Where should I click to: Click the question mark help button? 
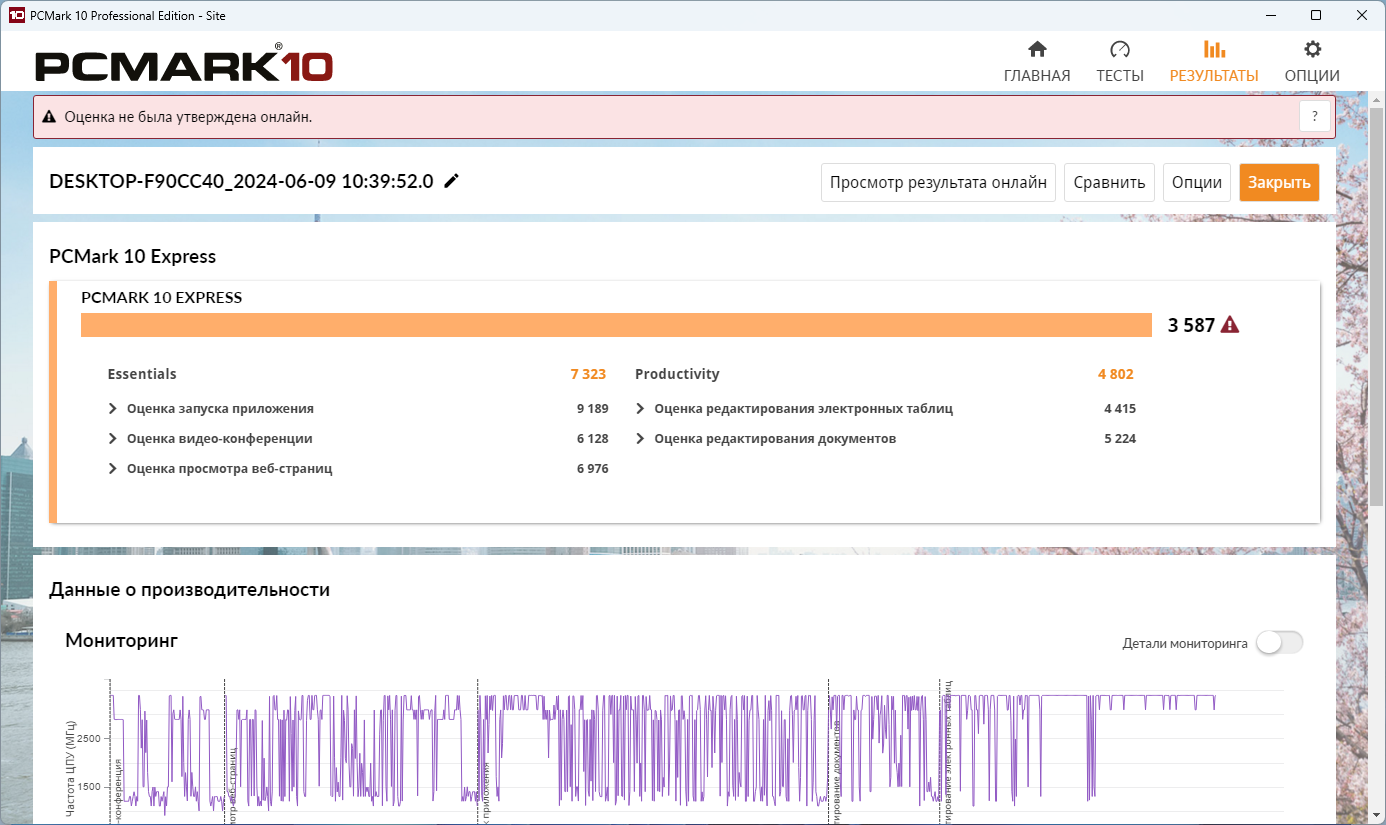(x=1315, y=116)
